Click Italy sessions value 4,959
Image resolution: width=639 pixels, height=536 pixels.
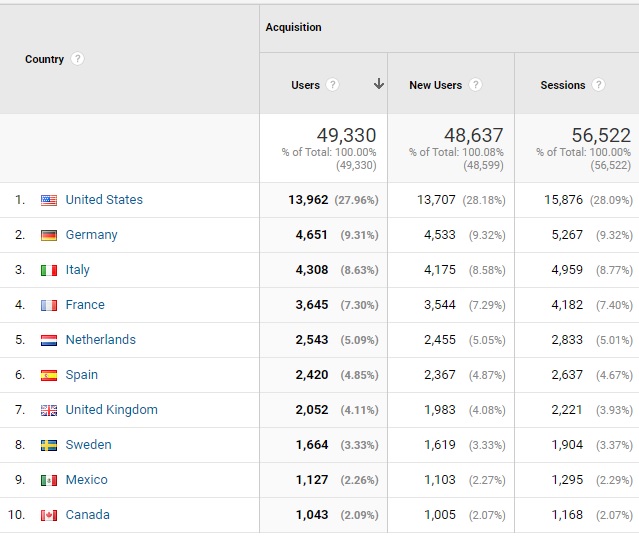(567, 270)
